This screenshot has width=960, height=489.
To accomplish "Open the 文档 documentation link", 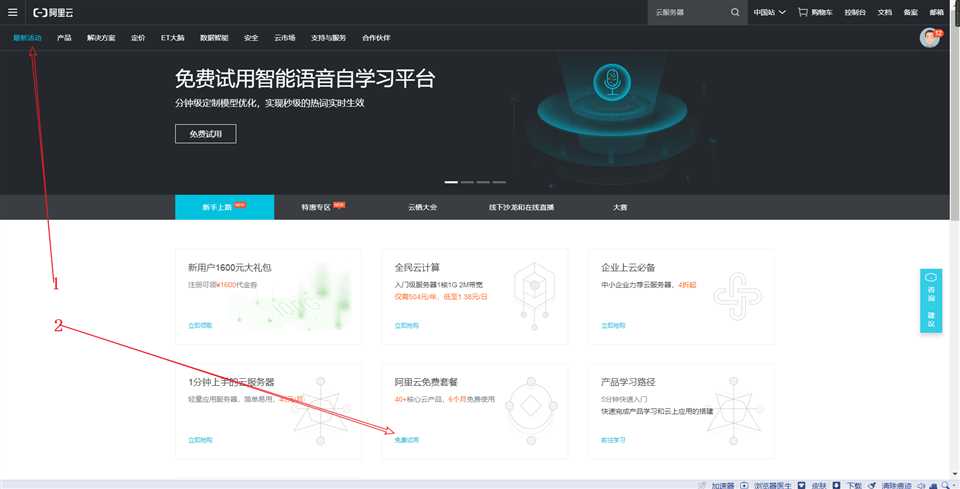I will (885, 12).
